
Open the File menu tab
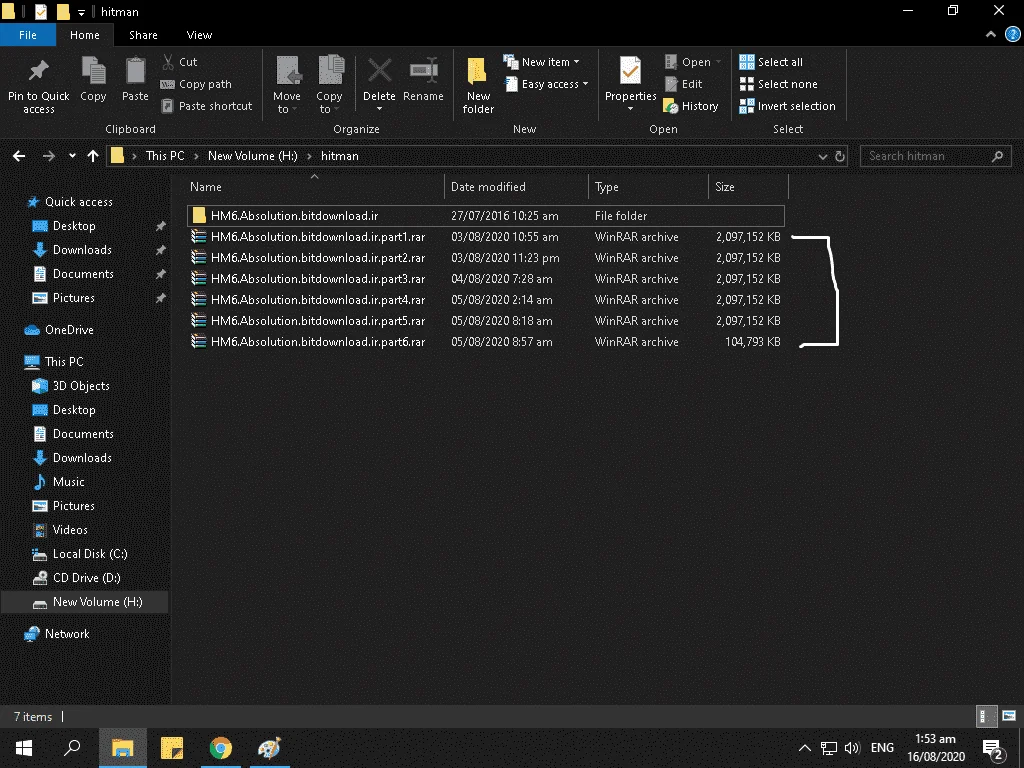(27, 35)
